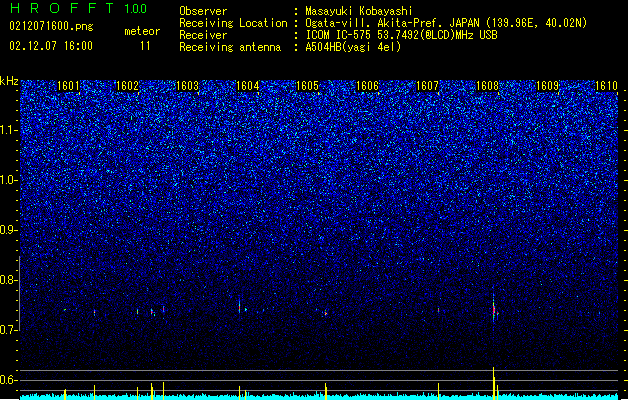Click the 0.8 frequency axis label

[x=9, y=280]
